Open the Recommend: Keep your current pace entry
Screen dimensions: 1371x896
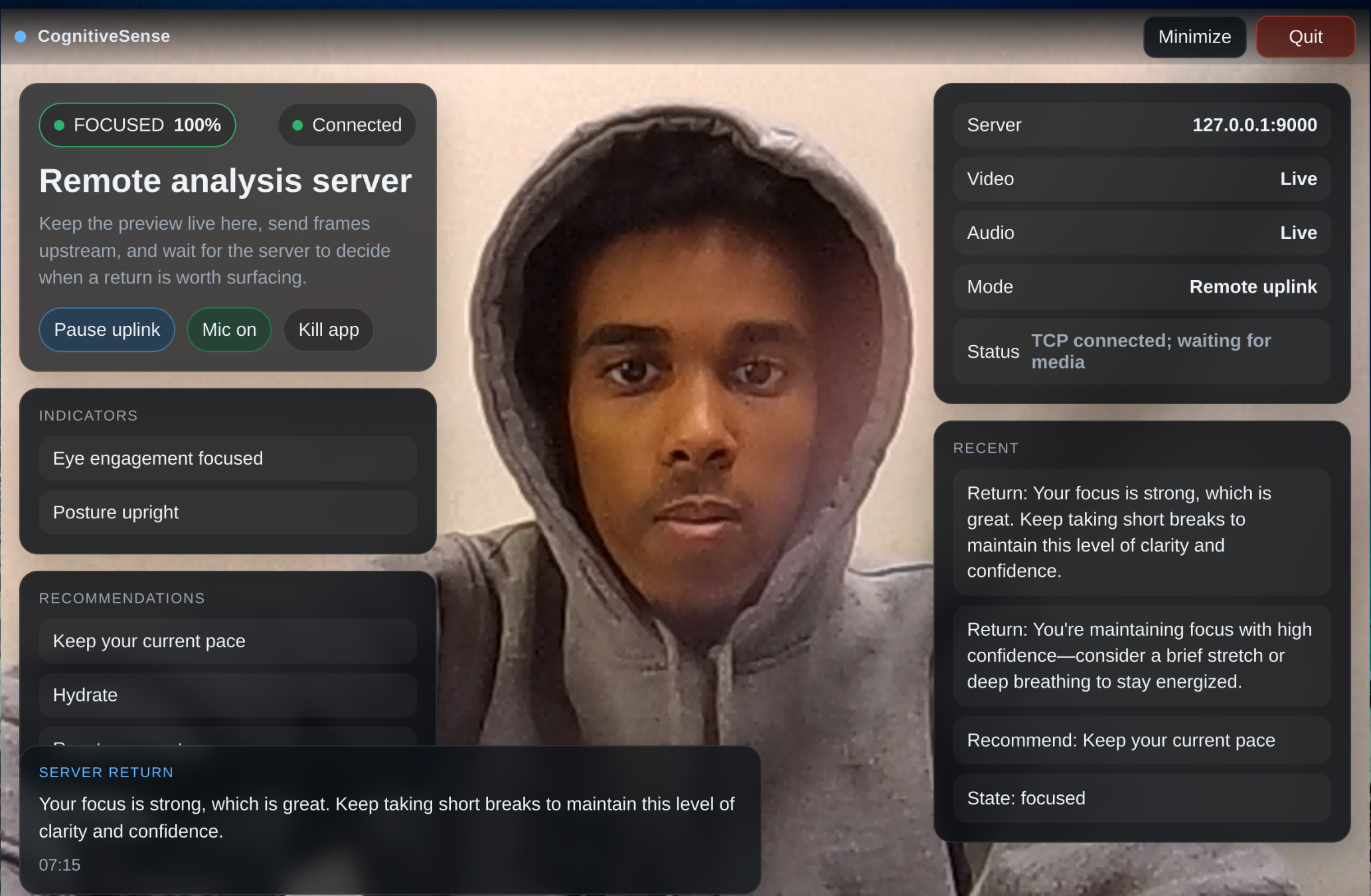coord(1141,740)
